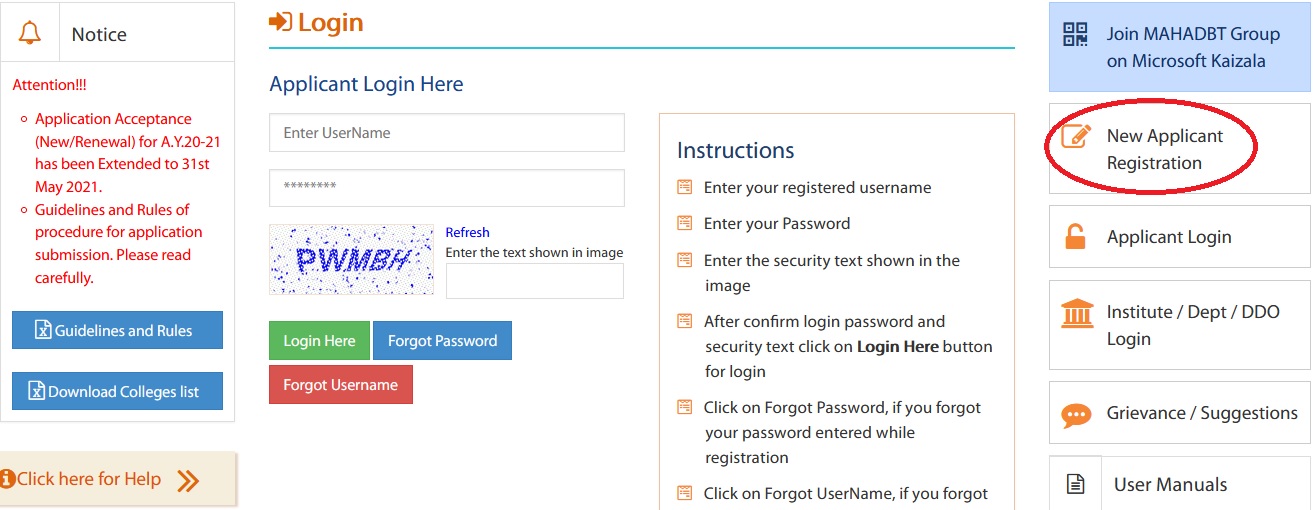
Task: Click the User Manuals document icon
Action: coord(1076,485)
